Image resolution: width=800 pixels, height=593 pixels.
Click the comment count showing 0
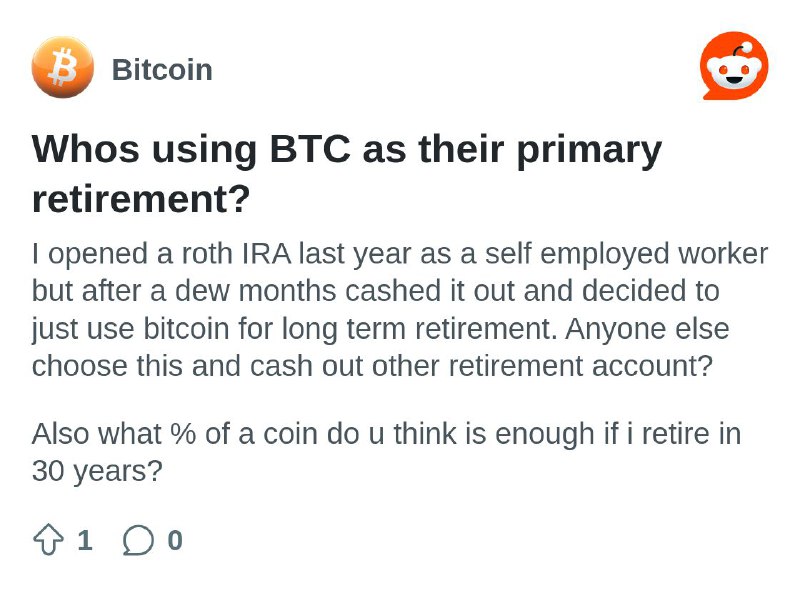tap(175, 540)
